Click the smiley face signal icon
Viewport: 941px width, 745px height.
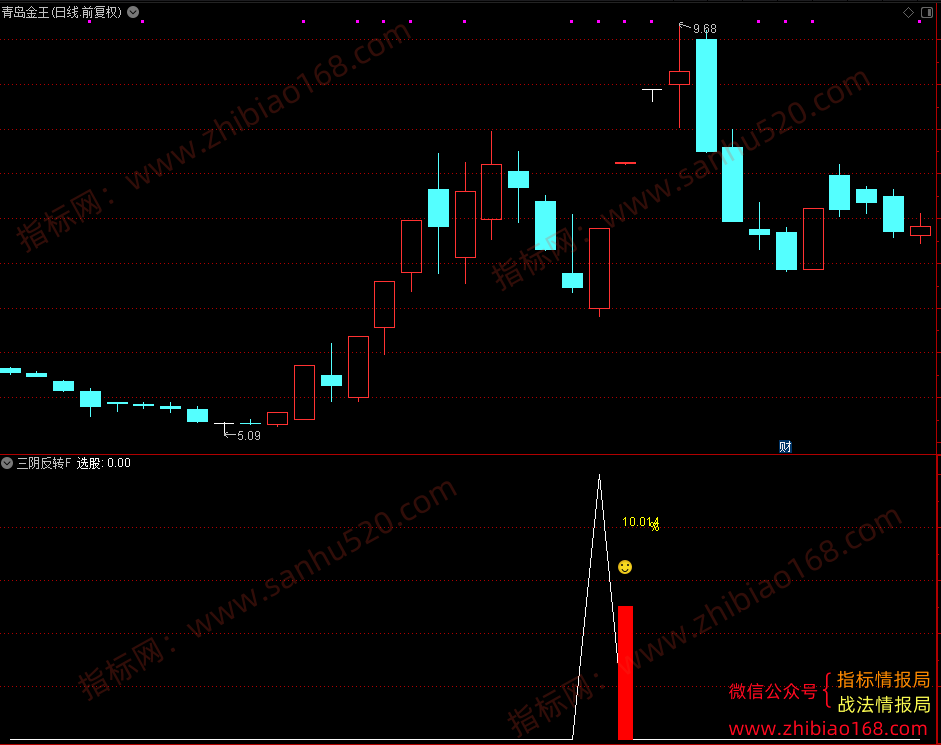(625, 567)
